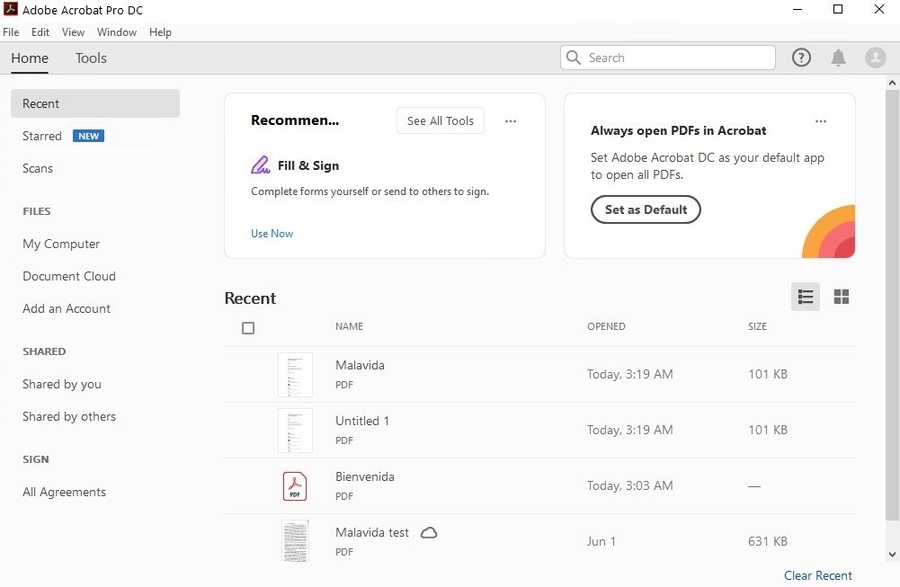Image resolution: width=900 pixels, height=587 pixels.
Task: Open Bienvenida by clicking its PDF icon
Action: (296, 485)
